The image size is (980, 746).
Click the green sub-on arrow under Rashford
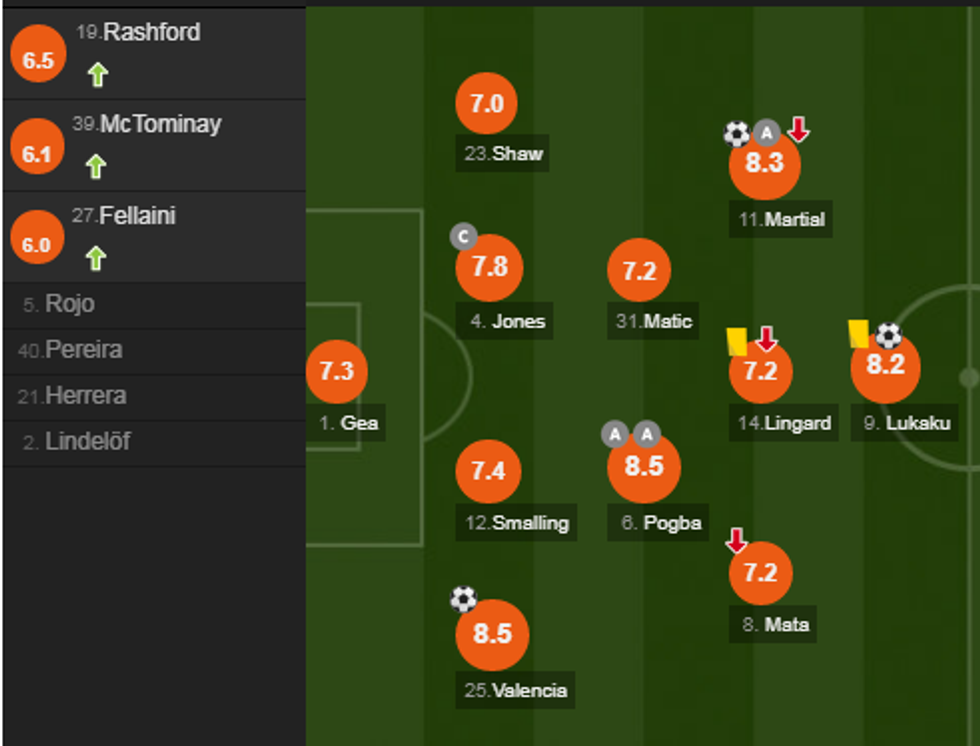[x=97, y=74]
